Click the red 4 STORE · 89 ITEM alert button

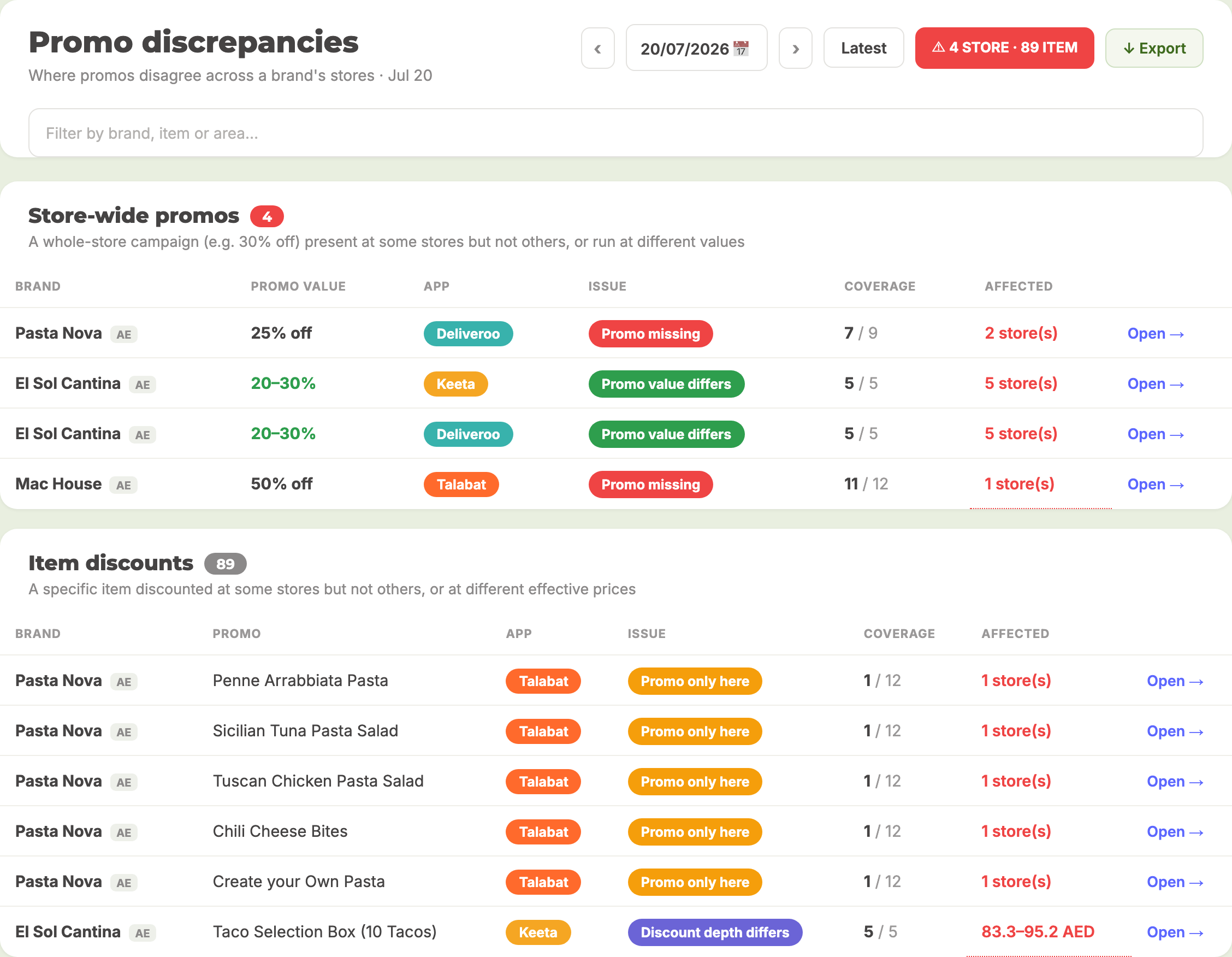1004,48
